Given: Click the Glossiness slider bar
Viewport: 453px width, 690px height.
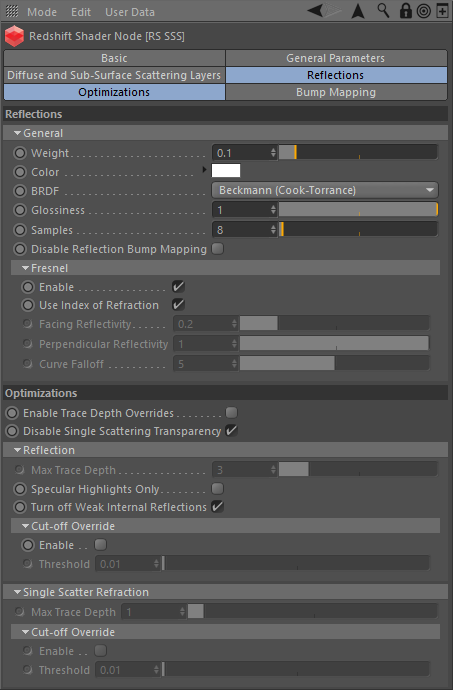Looking at the screenshot, I should [x=358, y=210].
